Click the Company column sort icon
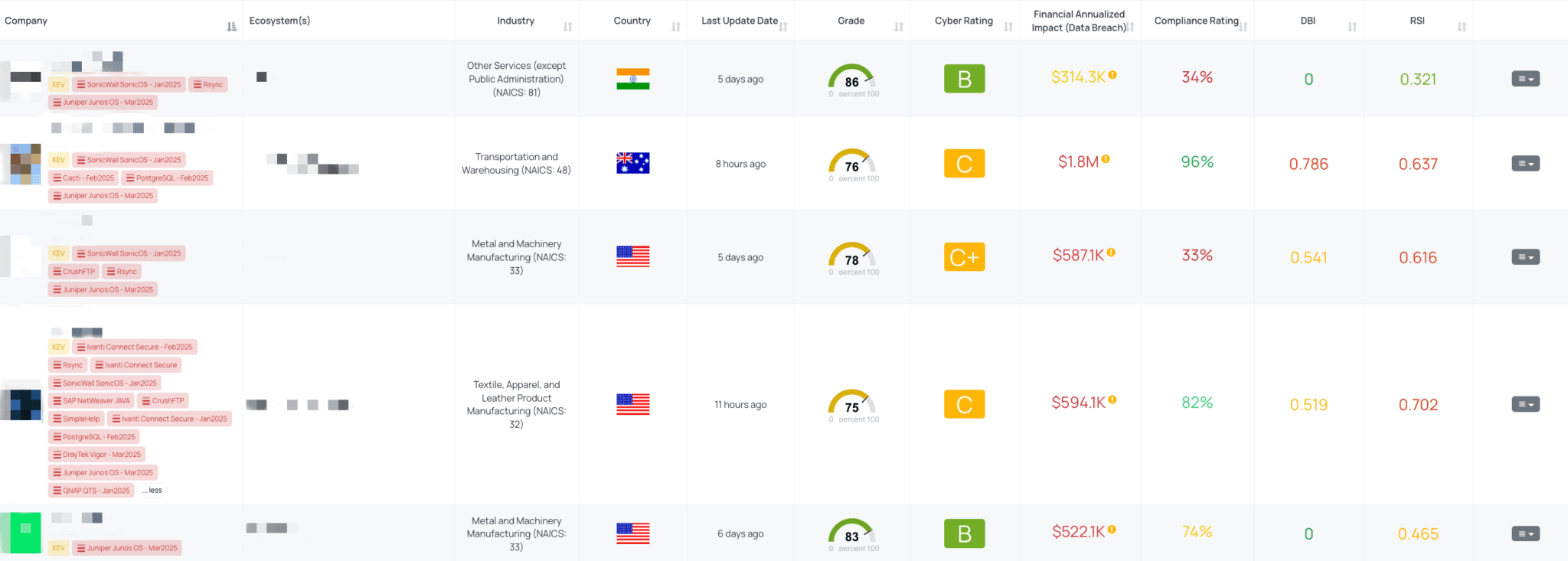 pos(232,27)
